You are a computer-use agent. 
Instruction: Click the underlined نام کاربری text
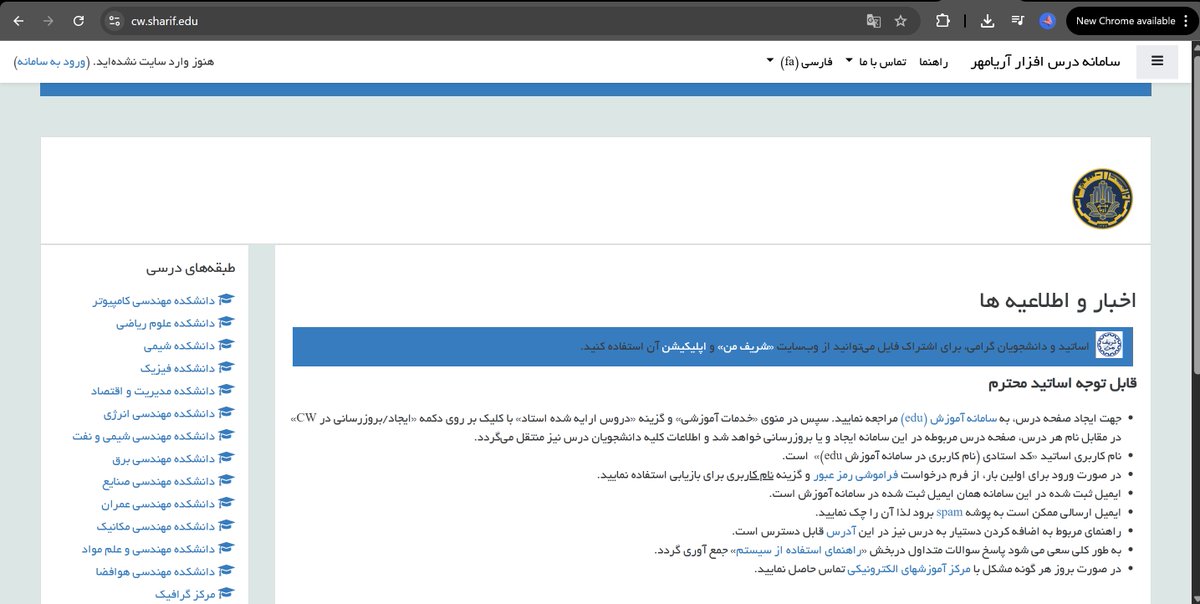[x=762, y=474]
